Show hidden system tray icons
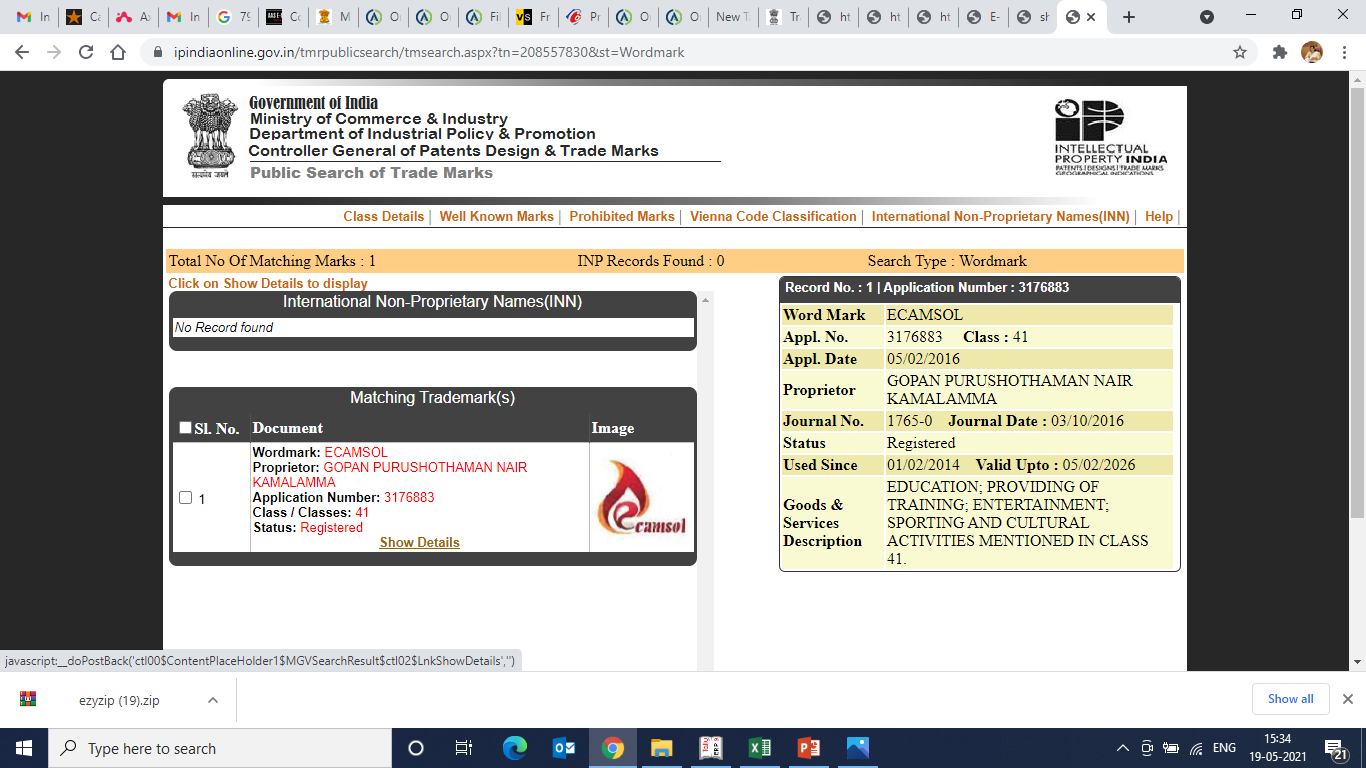The width and height of the screenshot is (1366, 768). (1123, 748)
